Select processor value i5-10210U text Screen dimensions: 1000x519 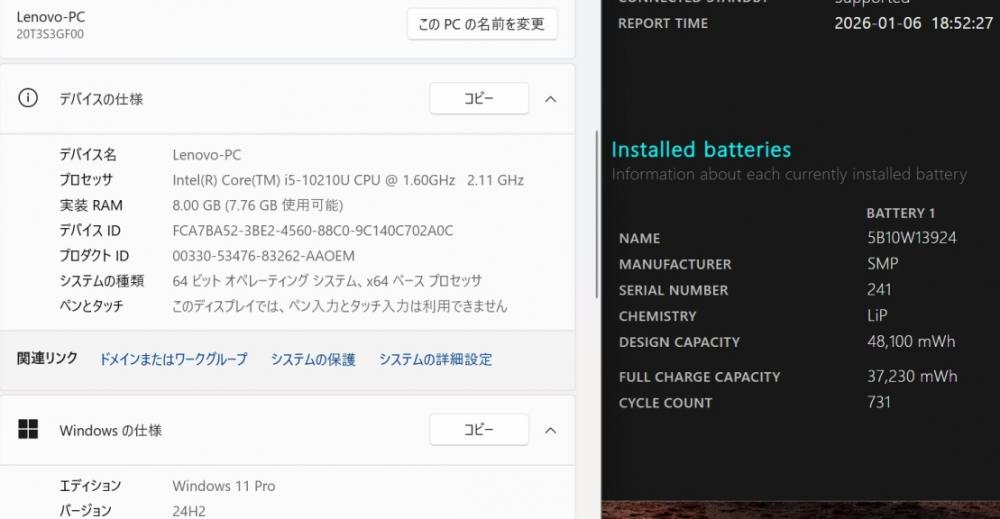pos(348,180)
